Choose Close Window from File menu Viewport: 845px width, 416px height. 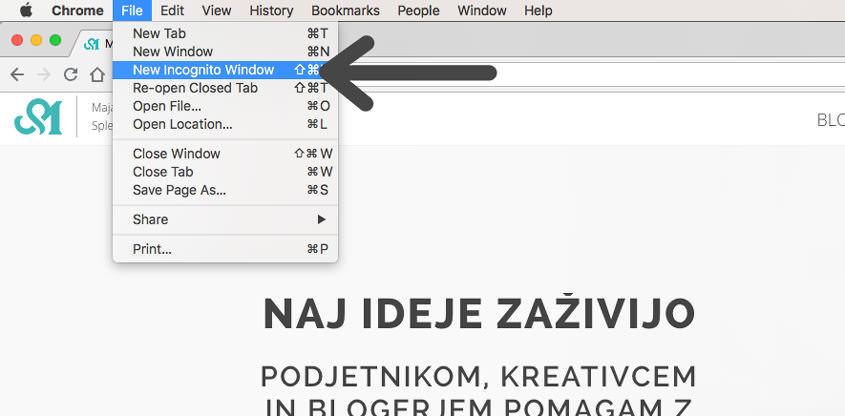click(x=225, y=154)
